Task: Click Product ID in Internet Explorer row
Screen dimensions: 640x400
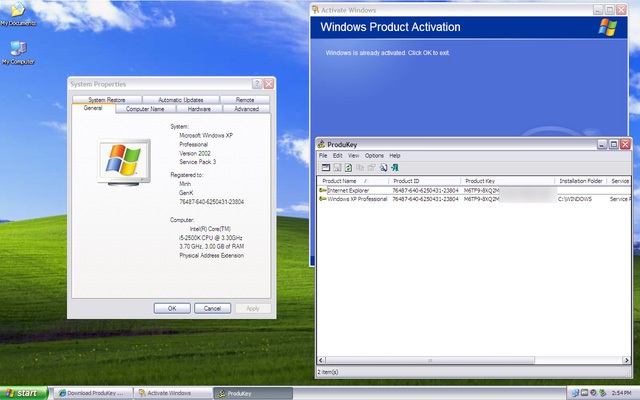Action: point(425,191)
